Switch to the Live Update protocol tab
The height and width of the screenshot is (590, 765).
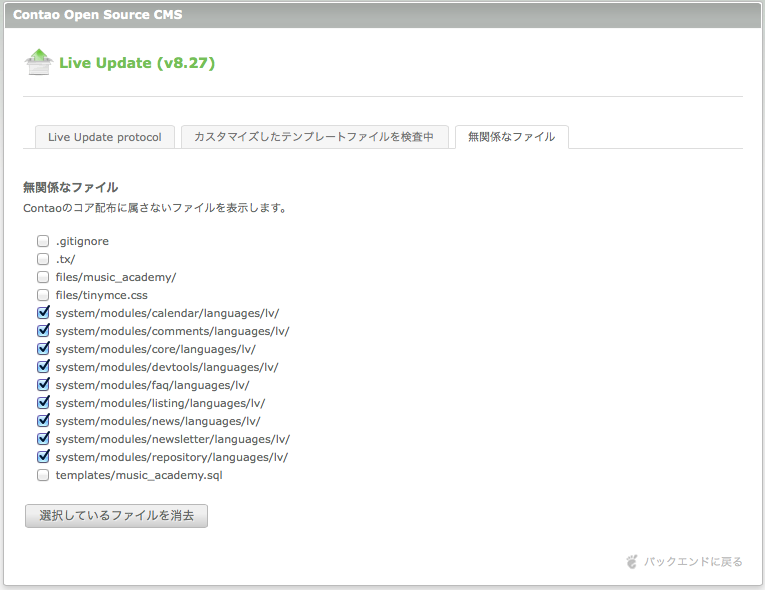[105, 137]
